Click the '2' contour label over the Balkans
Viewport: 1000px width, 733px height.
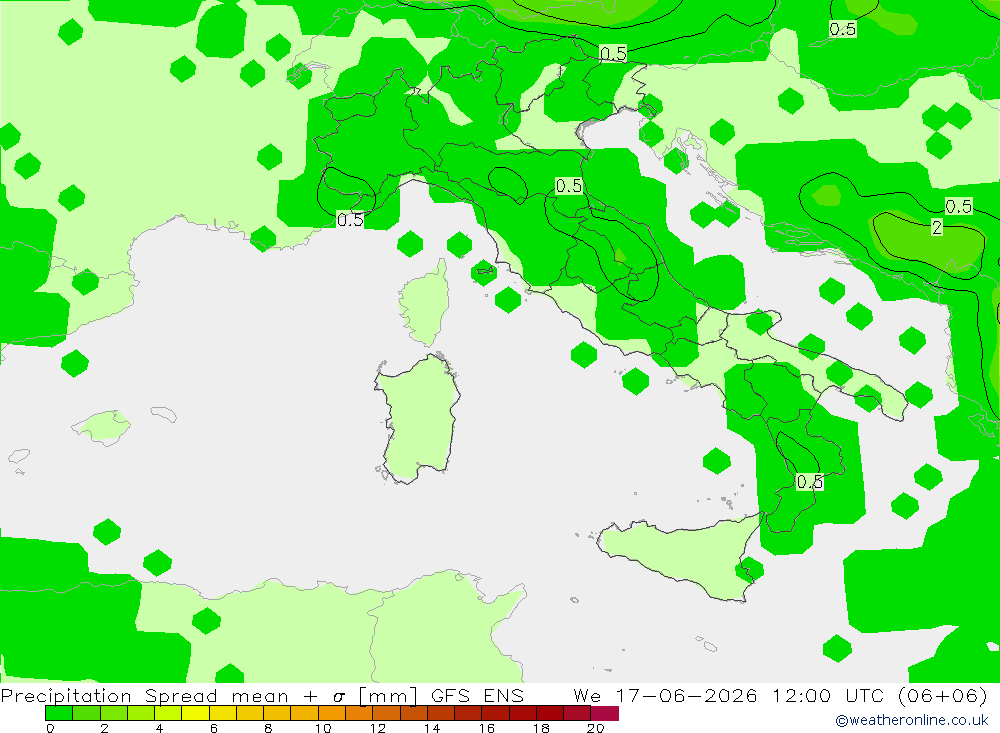coord(936,228)
